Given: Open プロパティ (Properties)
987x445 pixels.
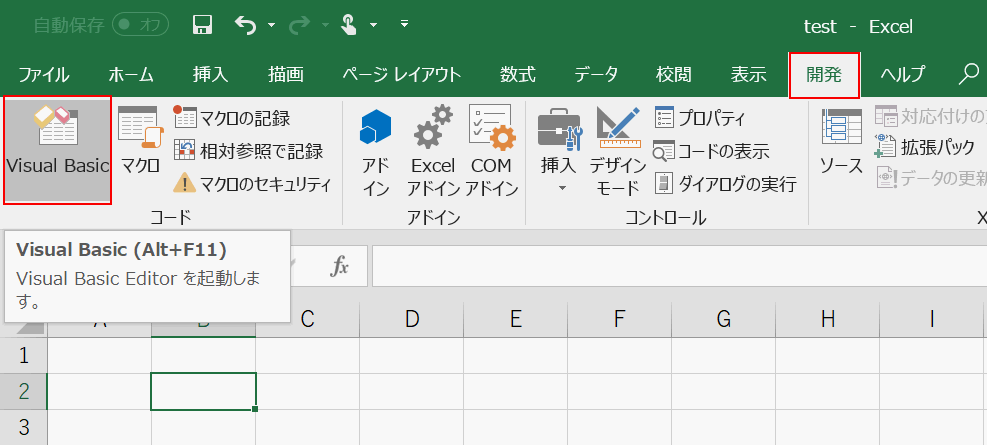Looking at the screenshot, I should 700,118.
